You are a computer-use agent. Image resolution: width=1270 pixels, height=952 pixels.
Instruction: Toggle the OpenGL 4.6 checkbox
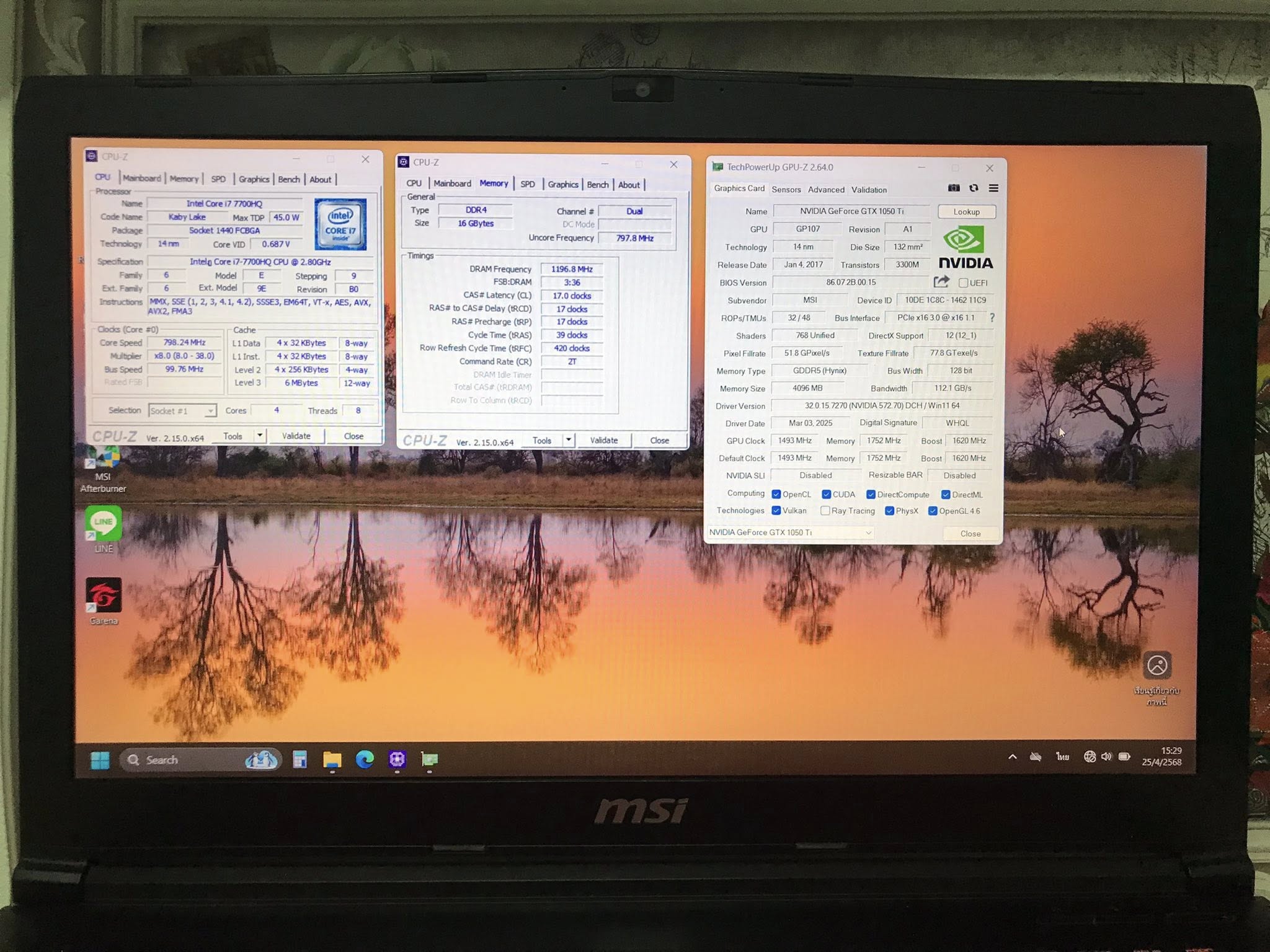coord(933,511)
